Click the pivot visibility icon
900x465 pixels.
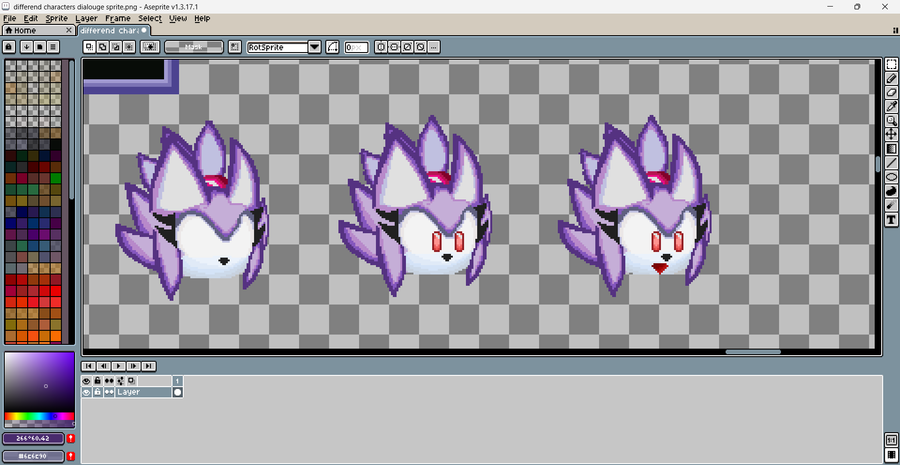pyautogui.click(x=234, y=47)
